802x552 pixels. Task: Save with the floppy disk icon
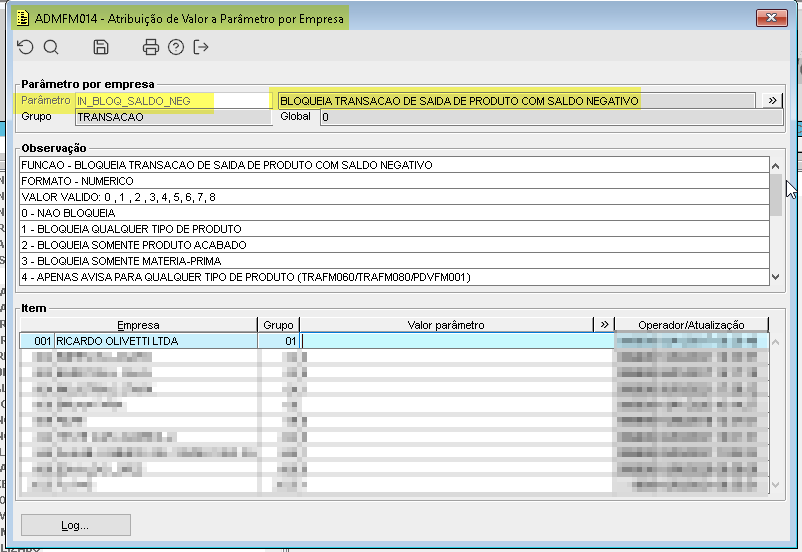101,48
